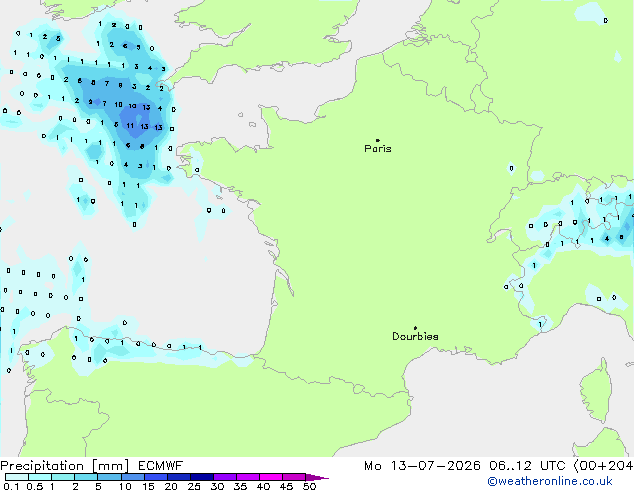Click the "06..12 UTC" time text
The height and width of the screenshot is (490, 634).
[527, 466]
